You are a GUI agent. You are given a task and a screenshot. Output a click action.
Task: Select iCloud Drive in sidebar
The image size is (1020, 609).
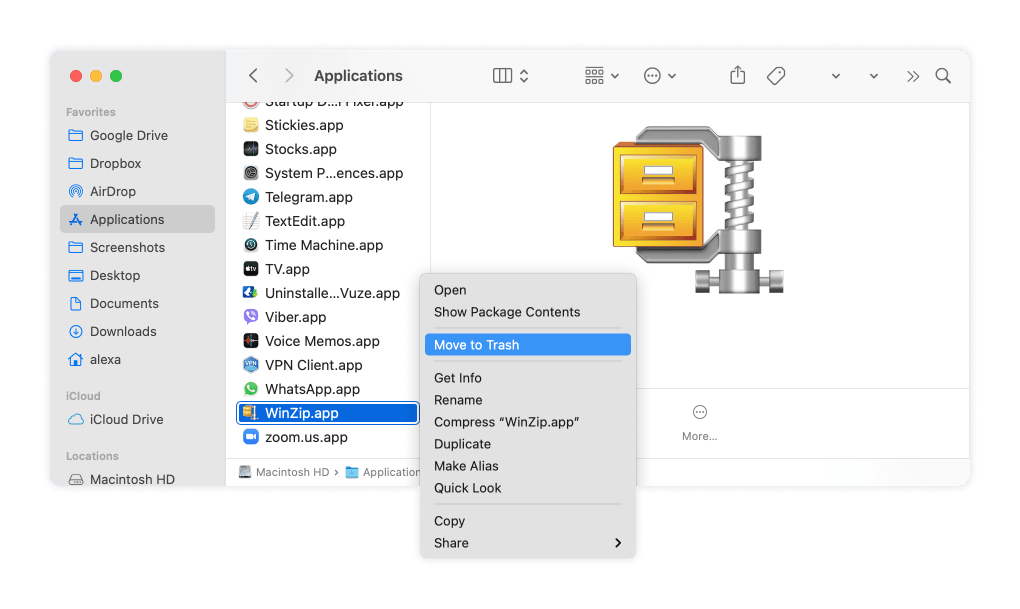126,419
